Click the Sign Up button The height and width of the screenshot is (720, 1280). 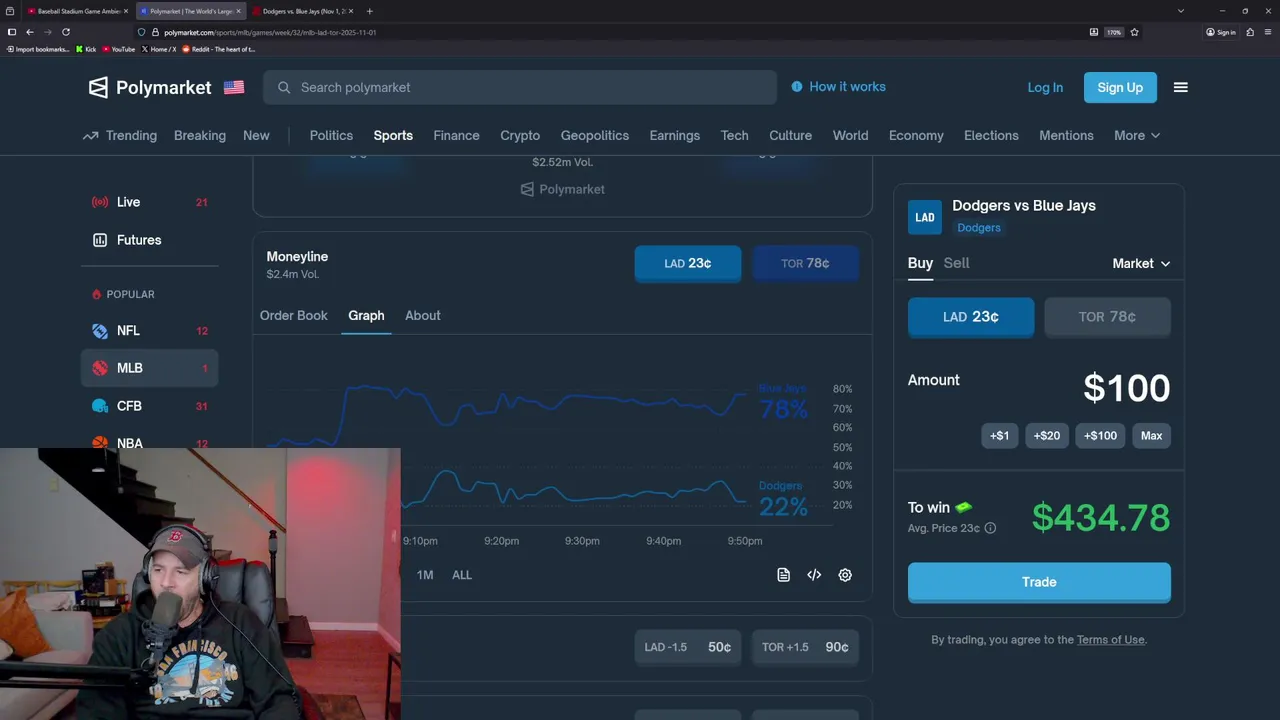1120,87
